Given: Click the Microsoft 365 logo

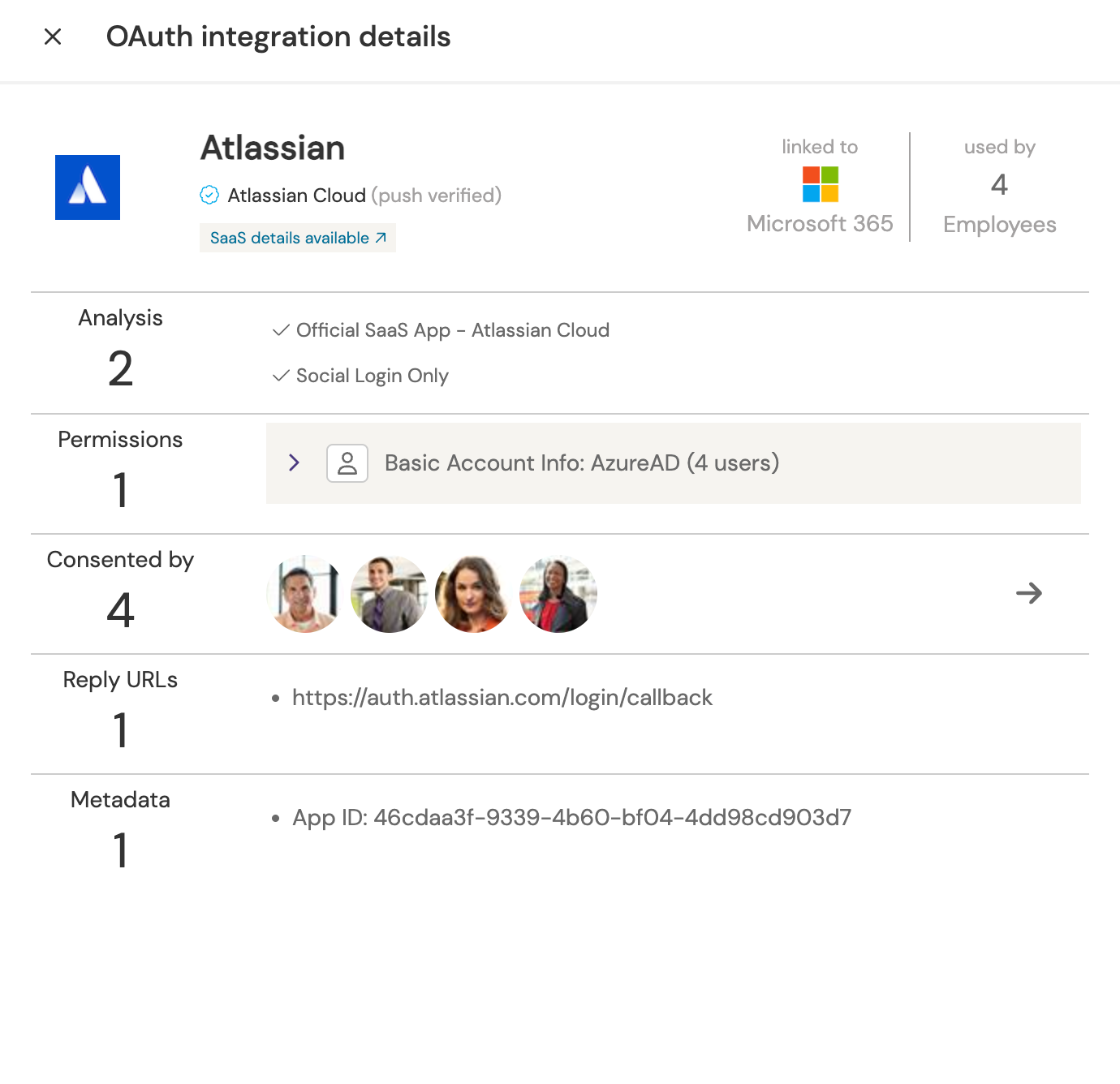Looking at the screenshot, I should 820,184.
